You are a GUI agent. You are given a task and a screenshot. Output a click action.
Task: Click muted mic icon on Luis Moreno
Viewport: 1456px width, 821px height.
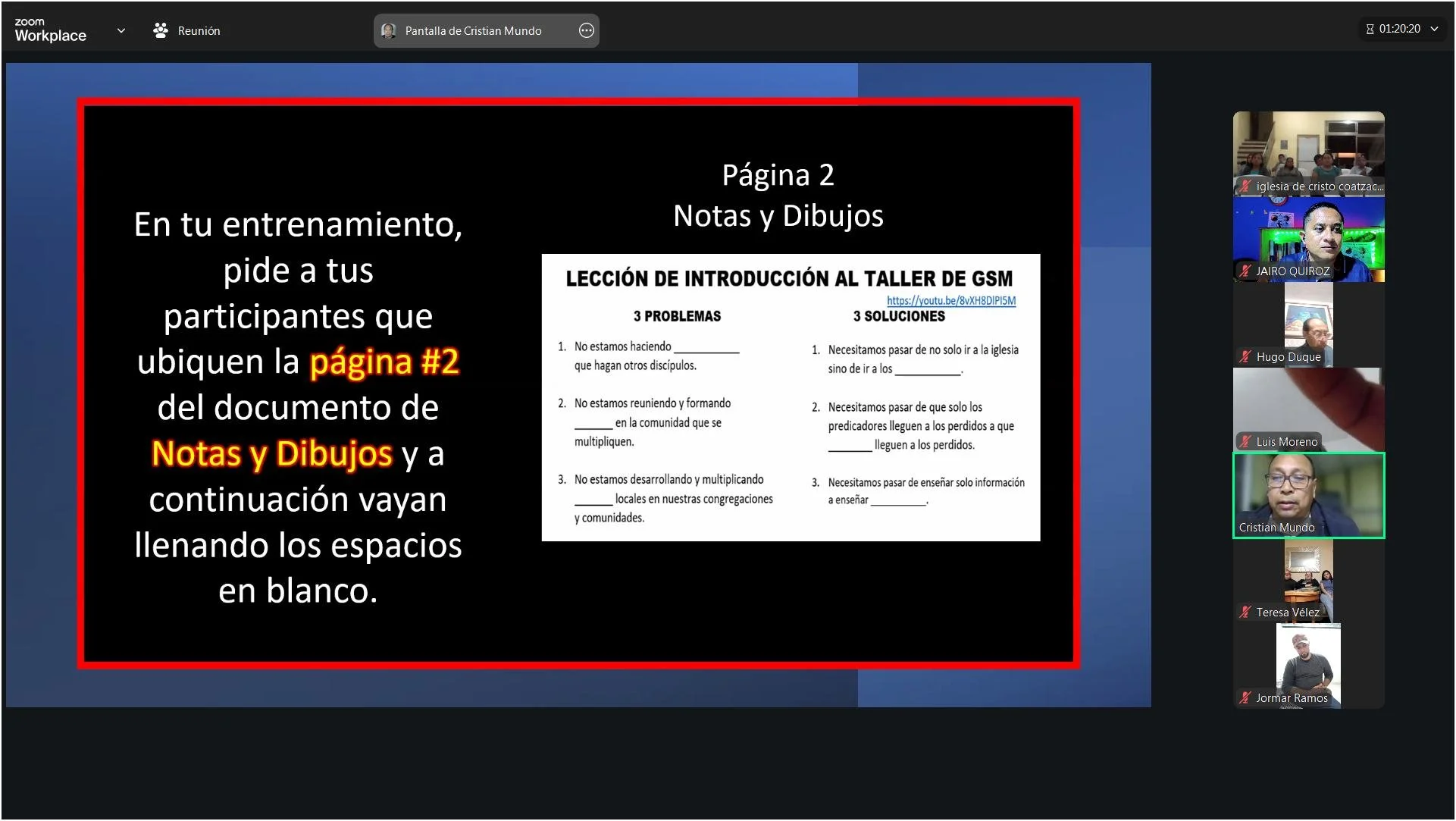coord(1245,441)
